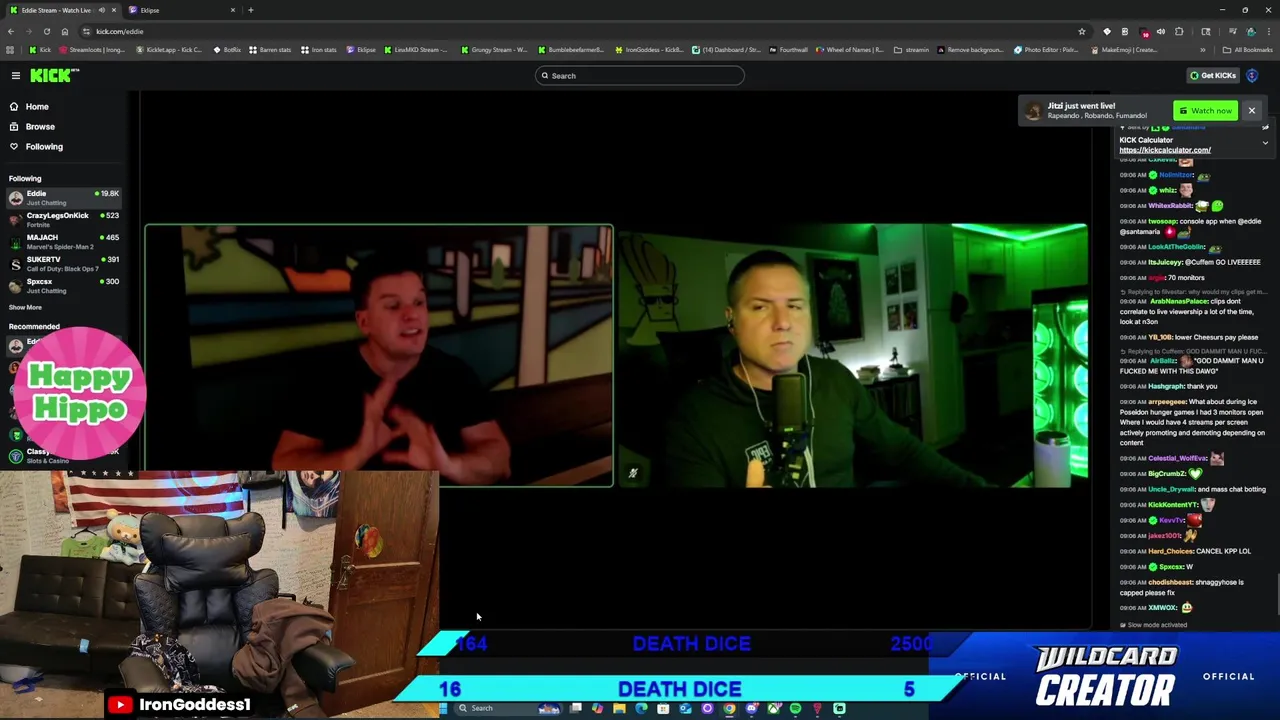Open the browser apps grid icon
This screenshot has width=1280, height=720.
[10, 49]
